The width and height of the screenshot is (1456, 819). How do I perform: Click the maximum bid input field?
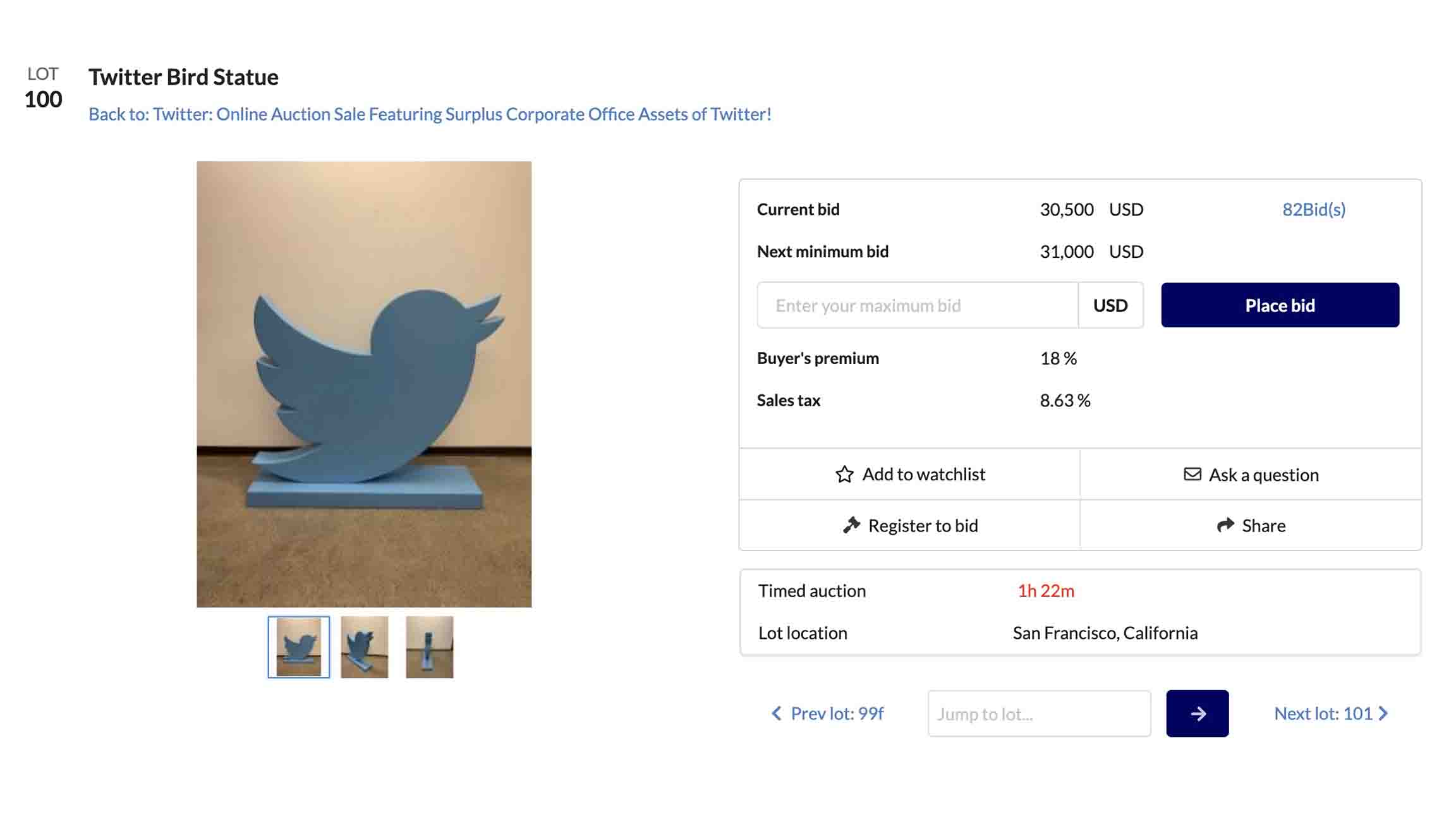coord(917,305)
